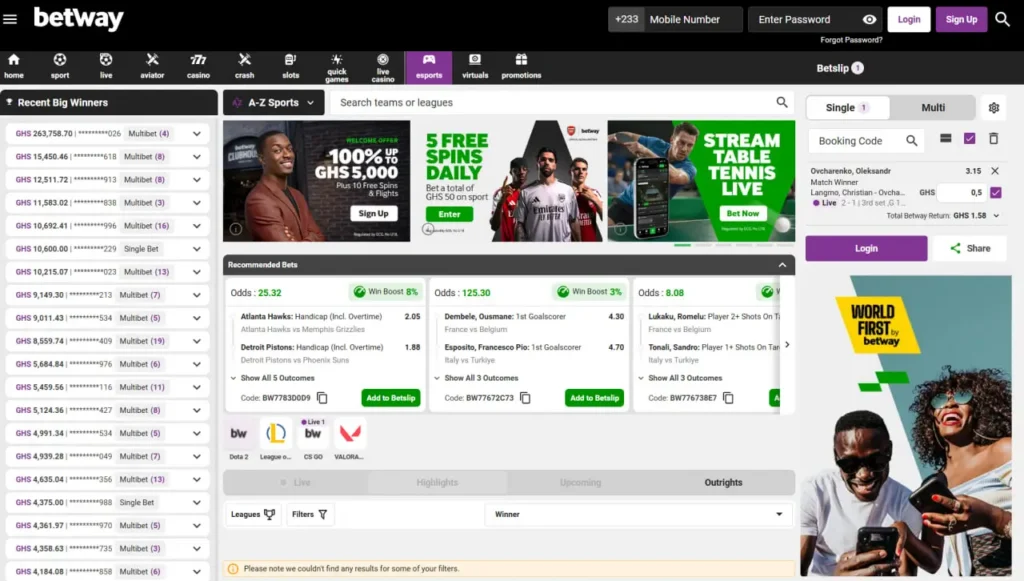Open the A-Z Sports dropdown
The height and width of the screenshot is (581, 1024).
tap(274, 102)
